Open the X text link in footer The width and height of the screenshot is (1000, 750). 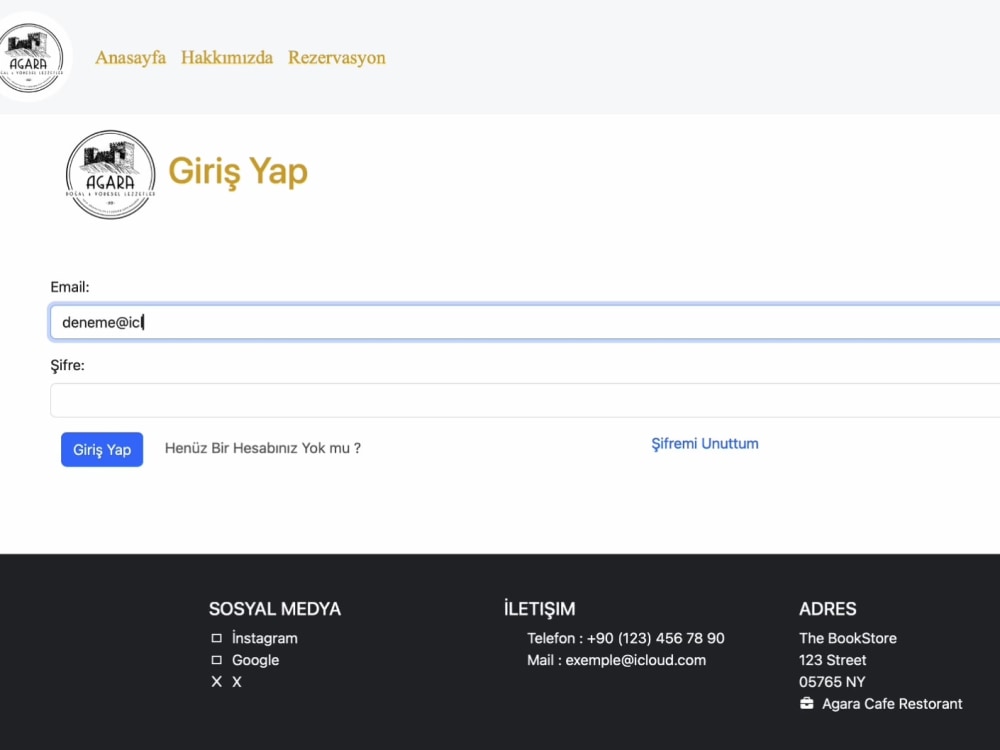coord(237,682)
